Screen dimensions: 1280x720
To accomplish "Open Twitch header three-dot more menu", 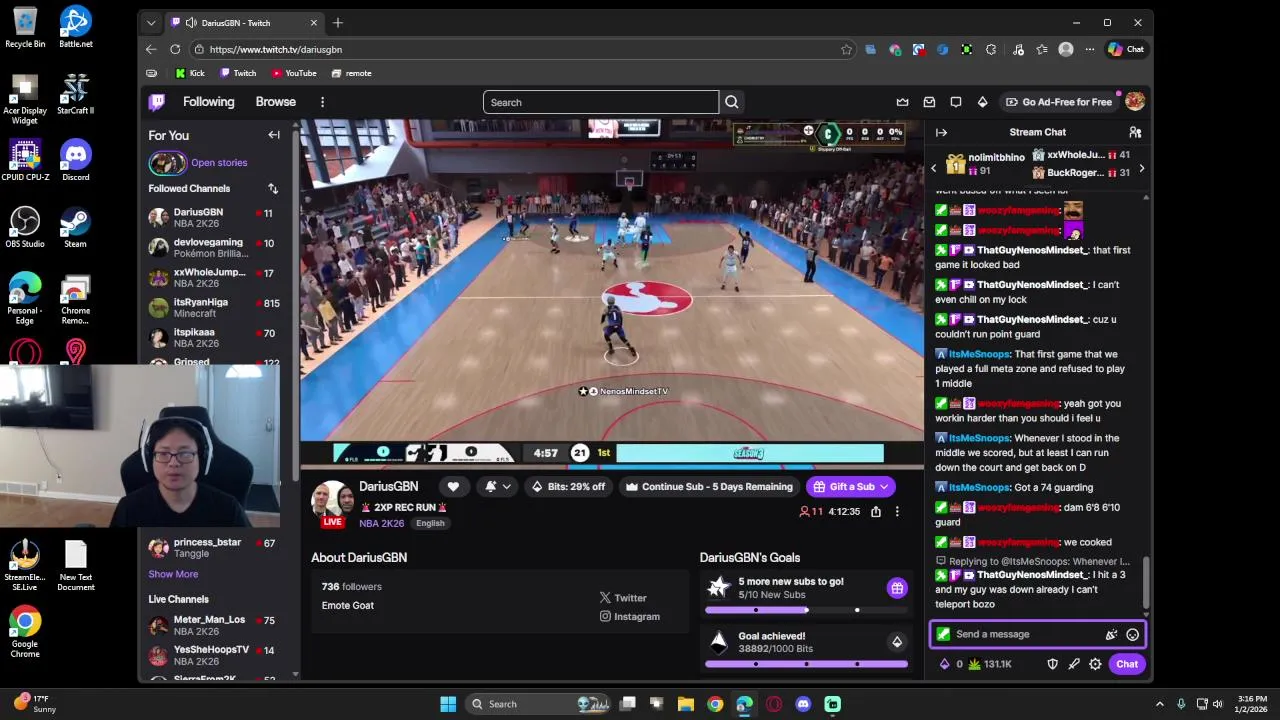I will 322,102.
